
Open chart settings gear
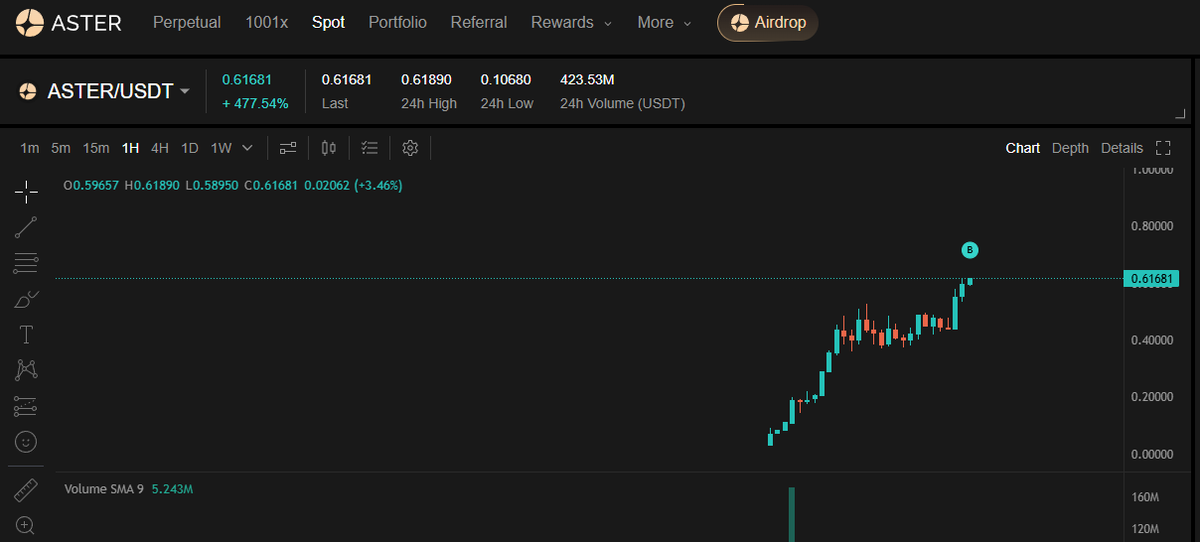click(410, 148)
